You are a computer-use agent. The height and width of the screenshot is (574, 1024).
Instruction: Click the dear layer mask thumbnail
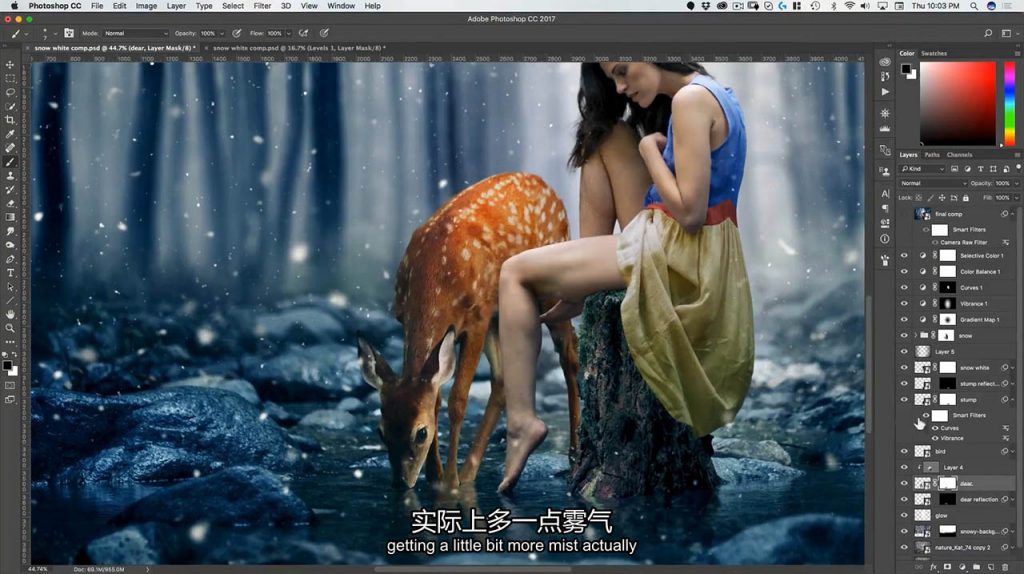(x=948, y=483)
